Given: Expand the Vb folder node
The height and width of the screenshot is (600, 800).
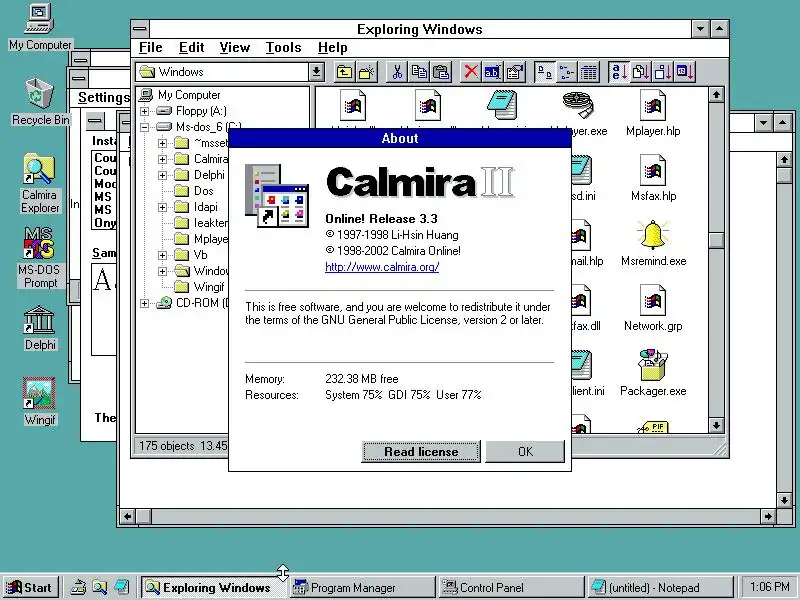Looking at the screenshot, I should pos(162,255).
